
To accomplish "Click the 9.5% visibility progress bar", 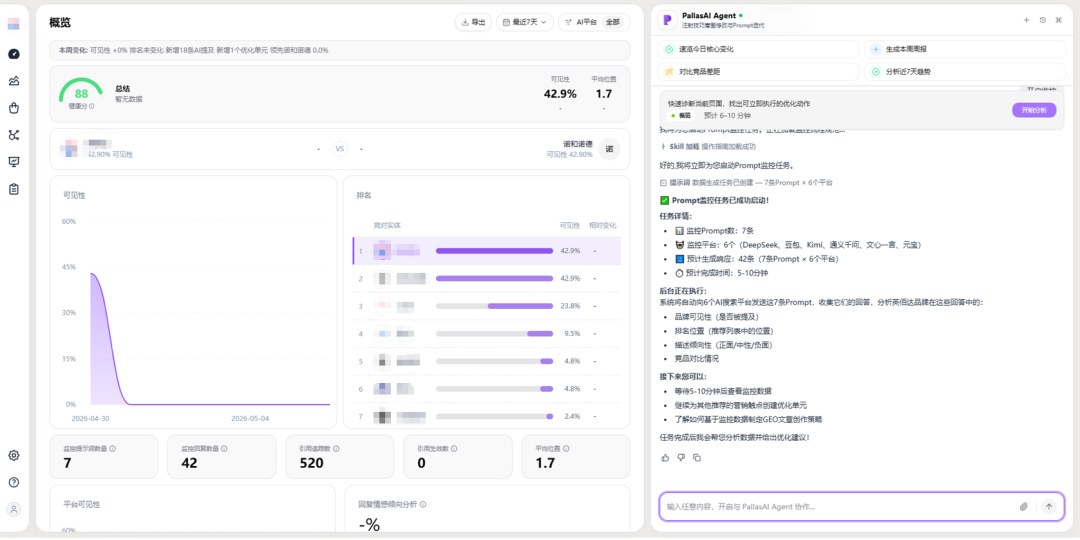I will pos(495,333).
